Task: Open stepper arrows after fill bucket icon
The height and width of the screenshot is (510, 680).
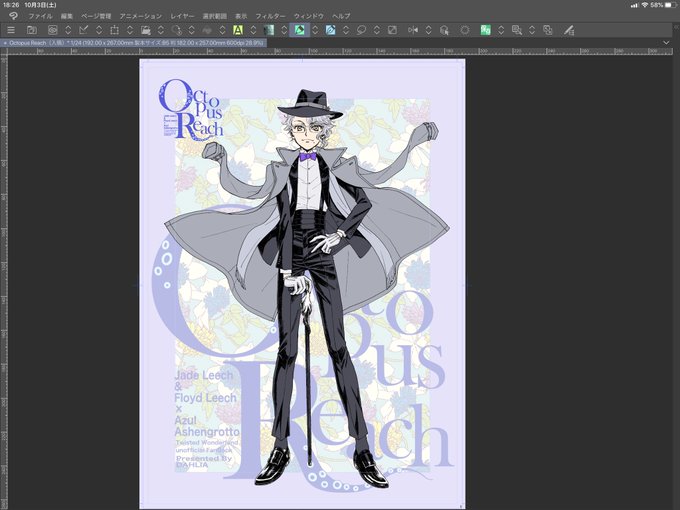Action: point(315,30)
